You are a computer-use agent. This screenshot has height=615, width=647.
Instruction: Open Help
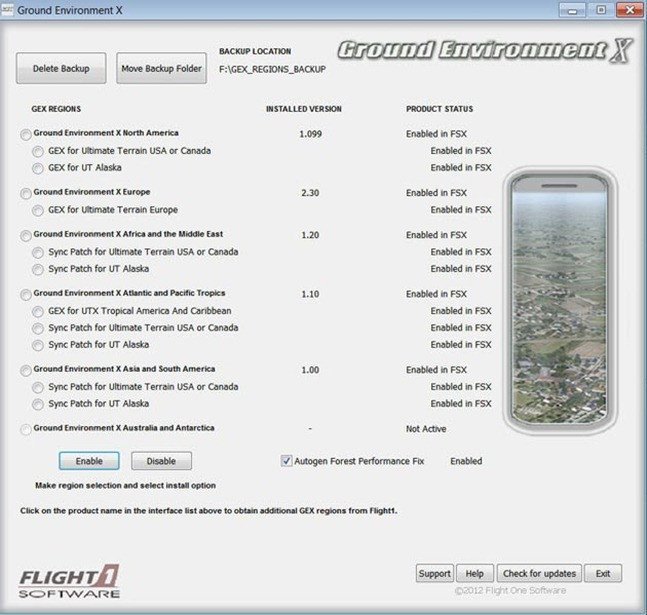click(x=475, y=573)
